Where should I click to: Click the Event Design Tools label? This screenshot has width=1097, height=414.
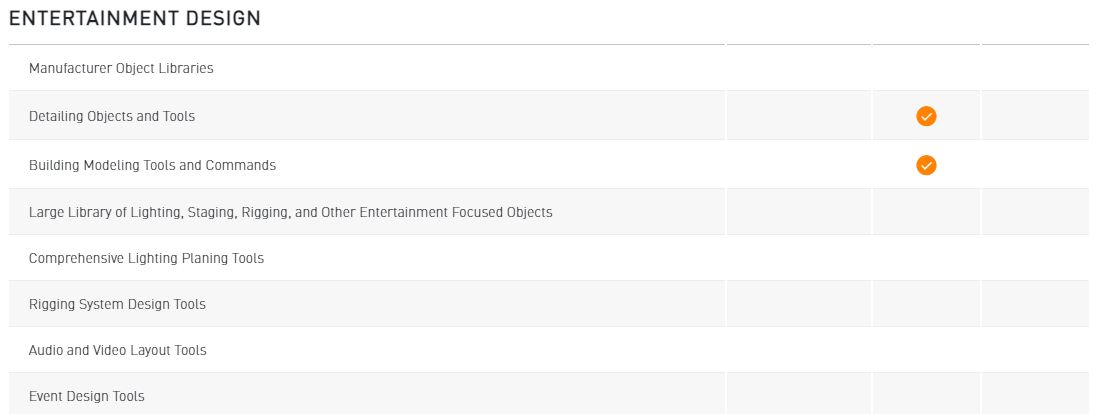click(x=87, y=396)
